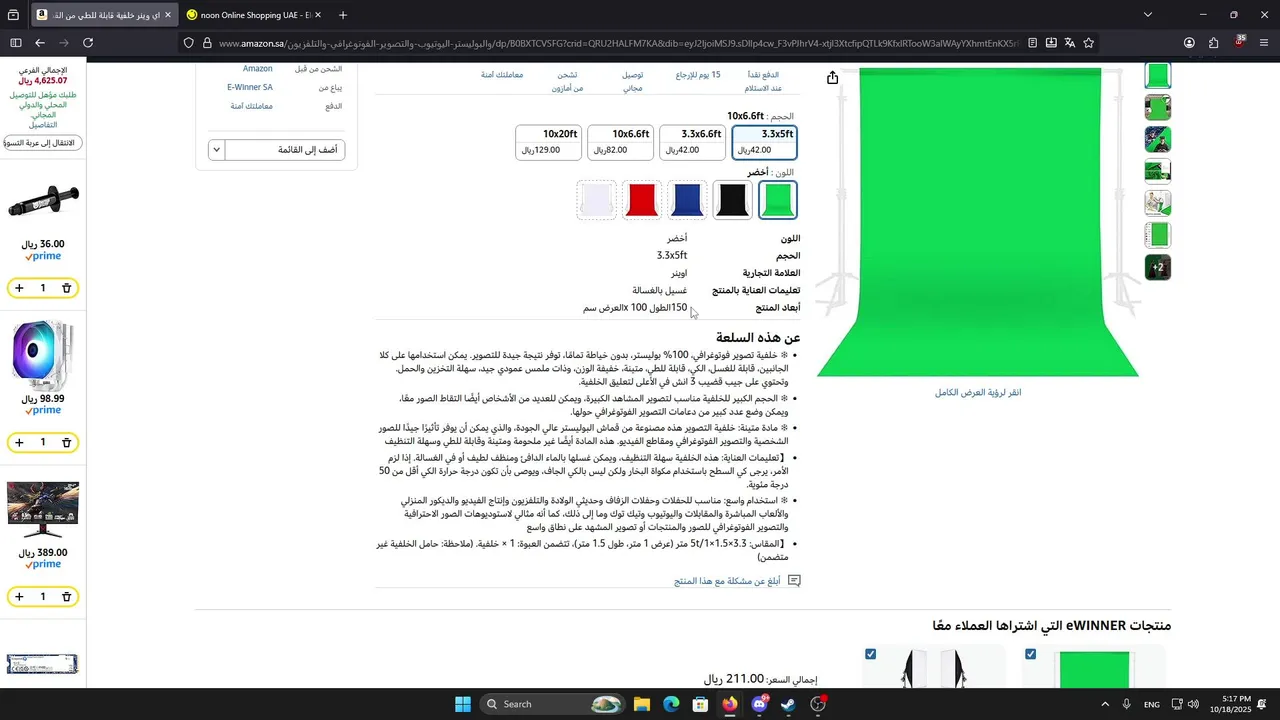Viewport: 1280px width, 720px height.
Task: Select the 3.3x6.6ft size option
Action: (693, 142)
